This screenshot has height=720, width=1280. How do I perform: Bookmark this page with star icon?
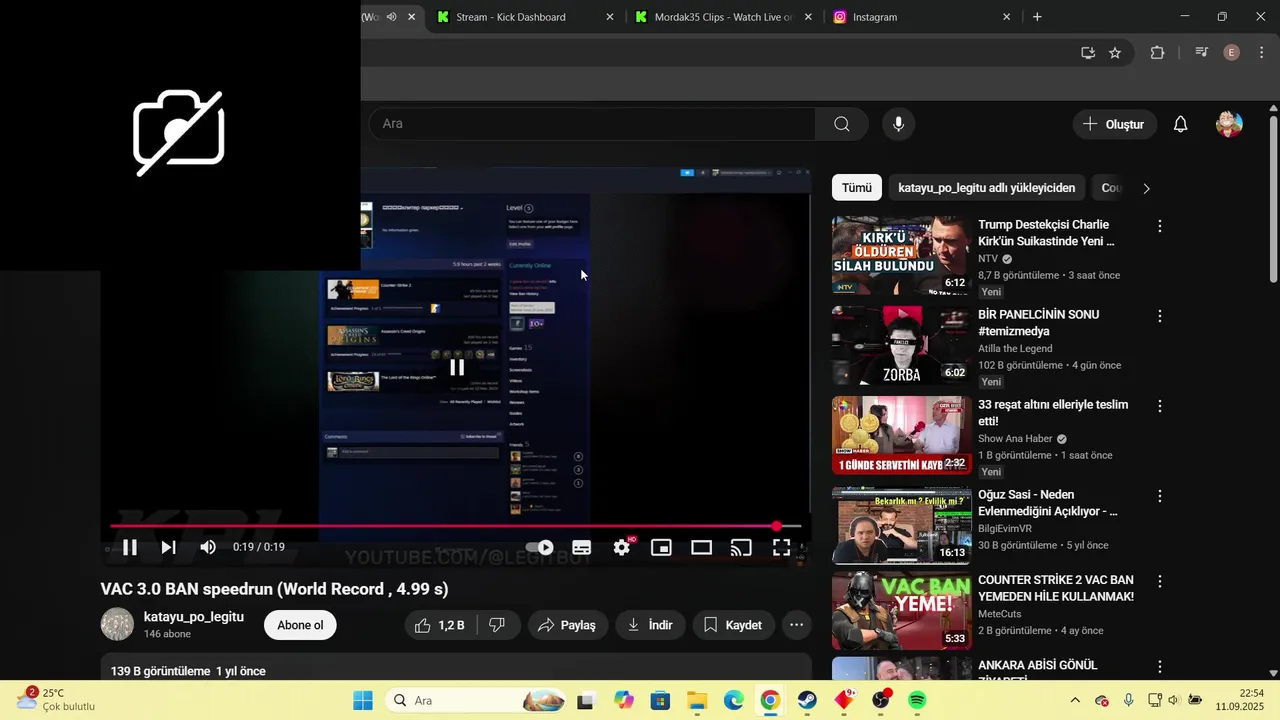click(1115, 53)
